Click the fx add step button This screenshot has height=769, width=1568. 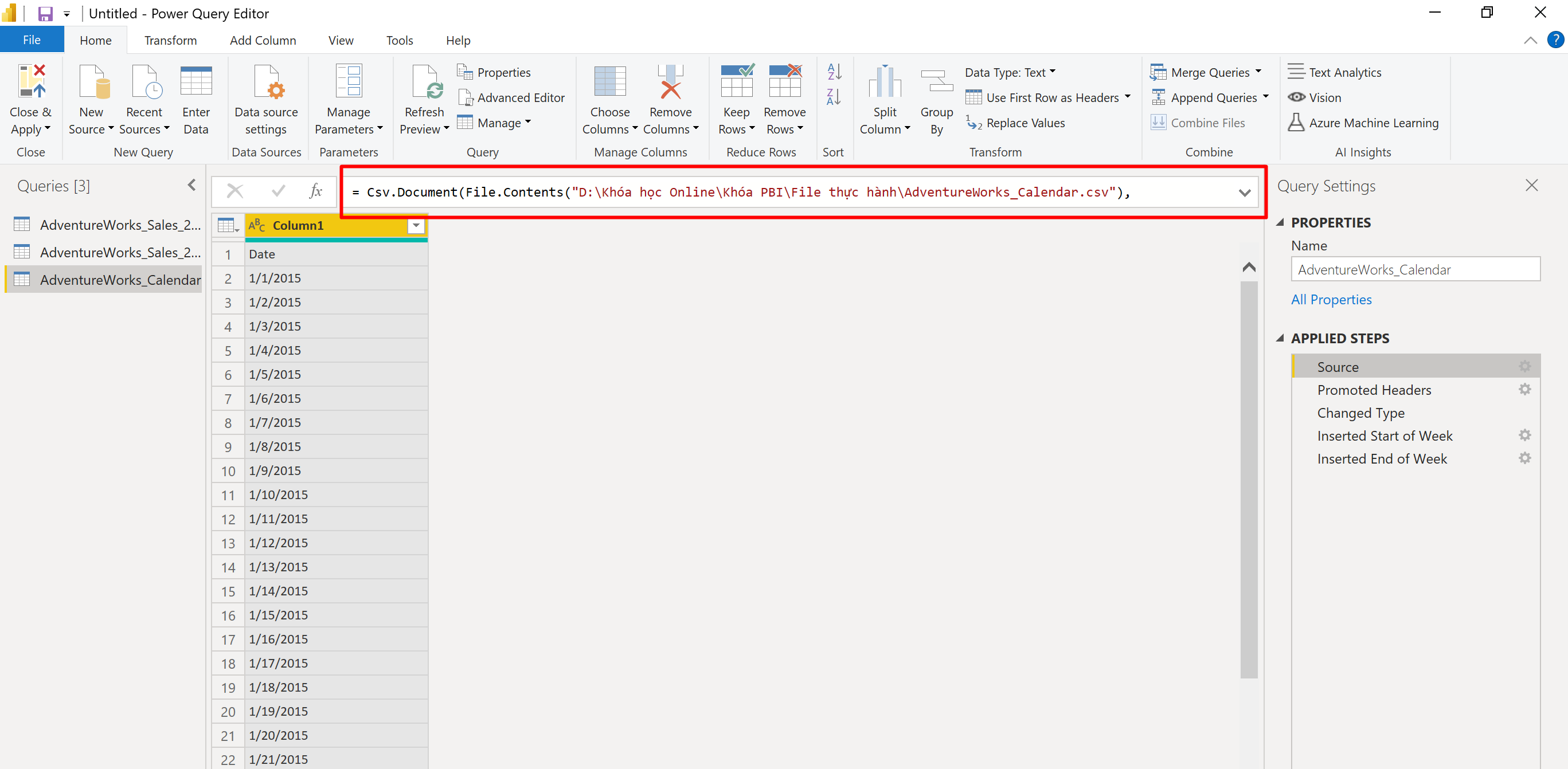tap(315, 191)
